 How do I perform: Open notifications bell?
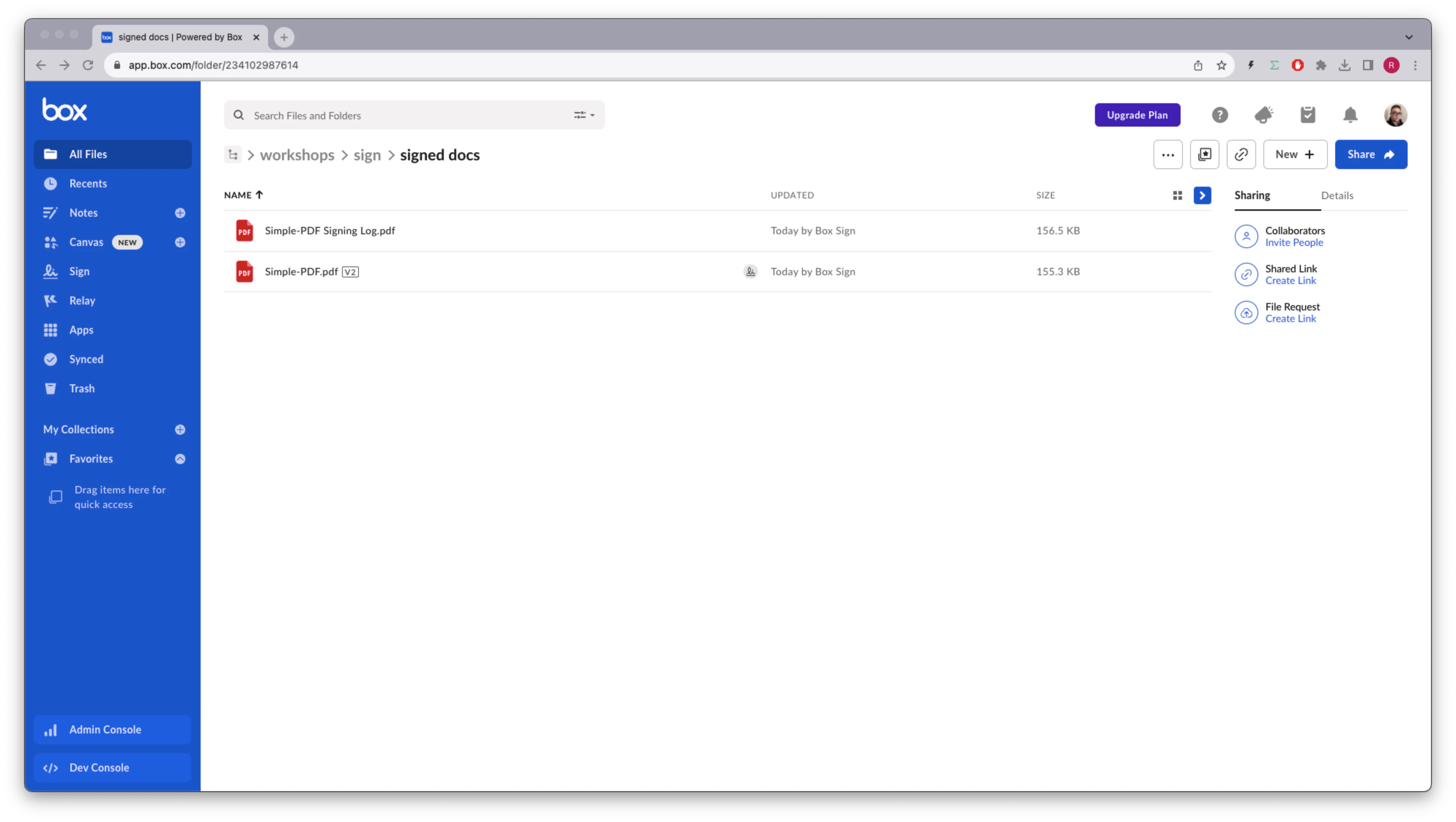coord(1350,115)
